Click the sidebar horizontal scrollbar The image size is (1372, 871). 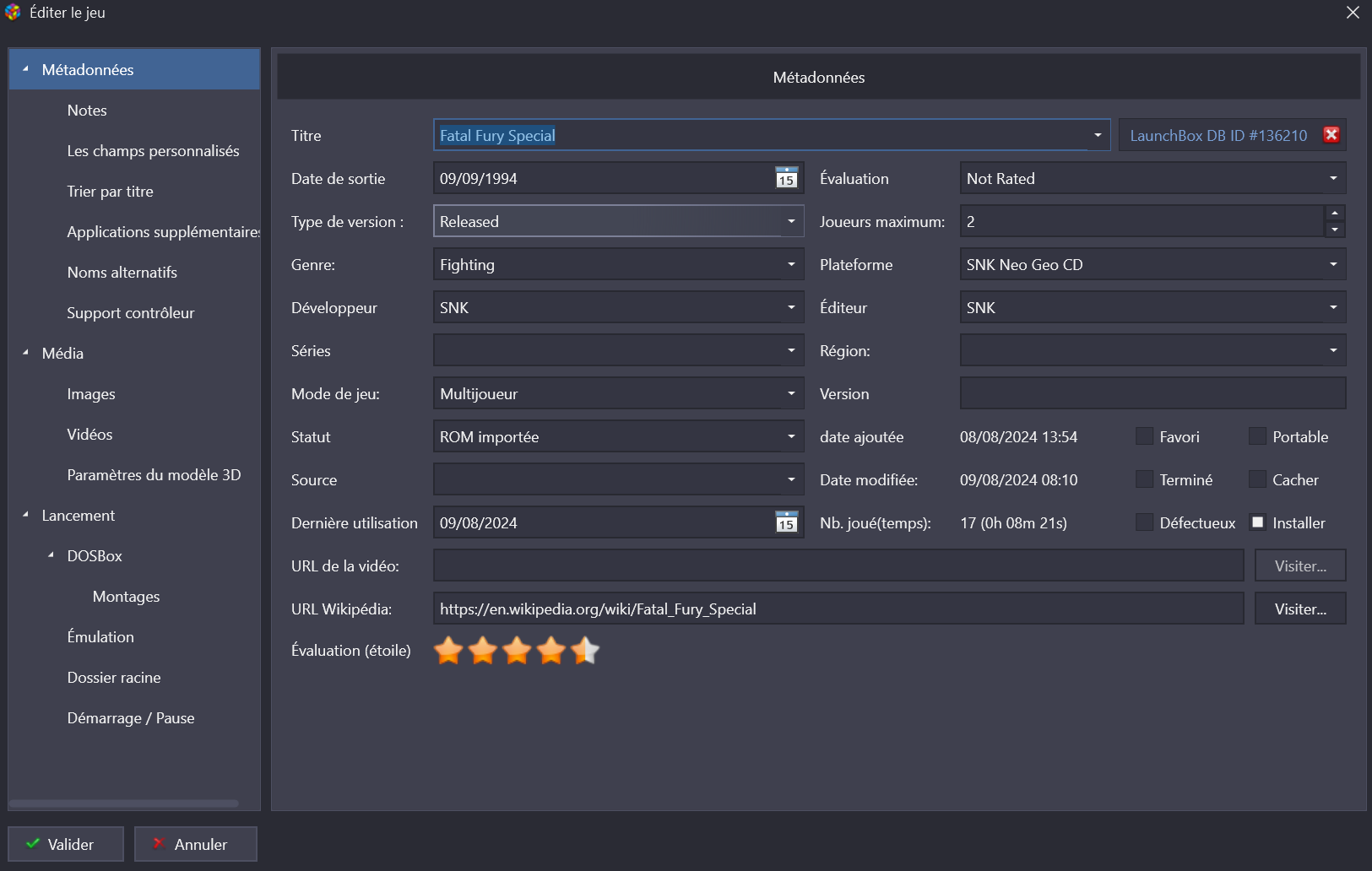(124, 803)
